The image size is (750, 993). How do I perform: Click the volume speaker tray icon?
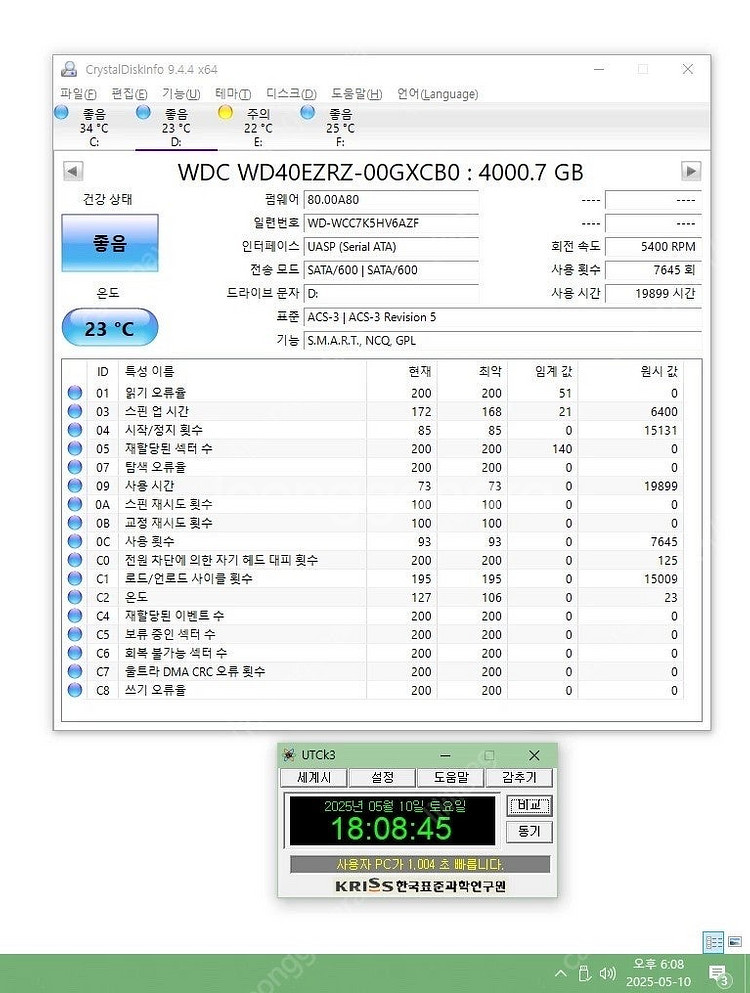pyautogui.click(x=607, y=973)
